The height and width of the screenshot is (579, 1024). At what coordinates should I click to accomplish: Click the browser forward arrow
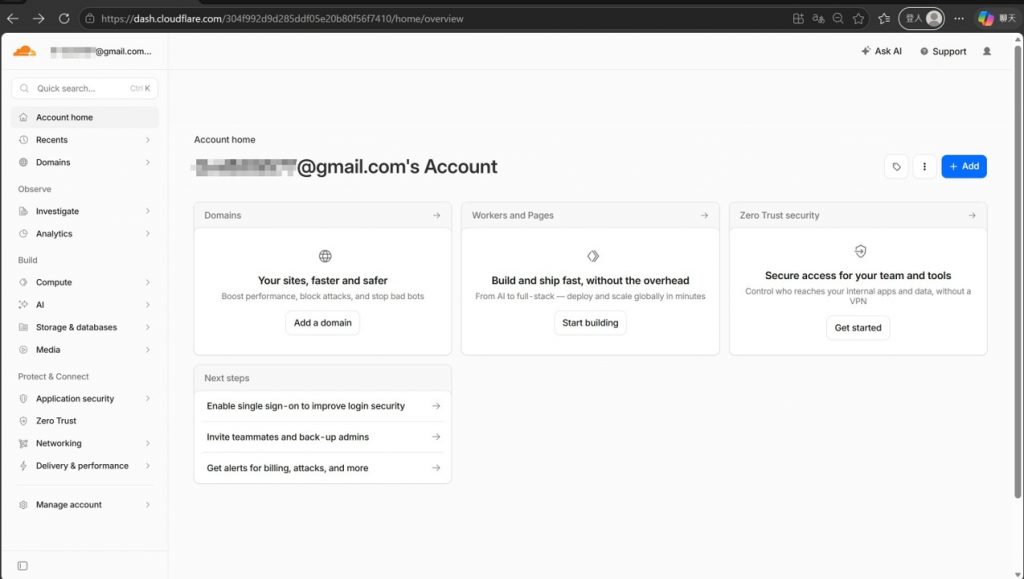click(39, 18)
